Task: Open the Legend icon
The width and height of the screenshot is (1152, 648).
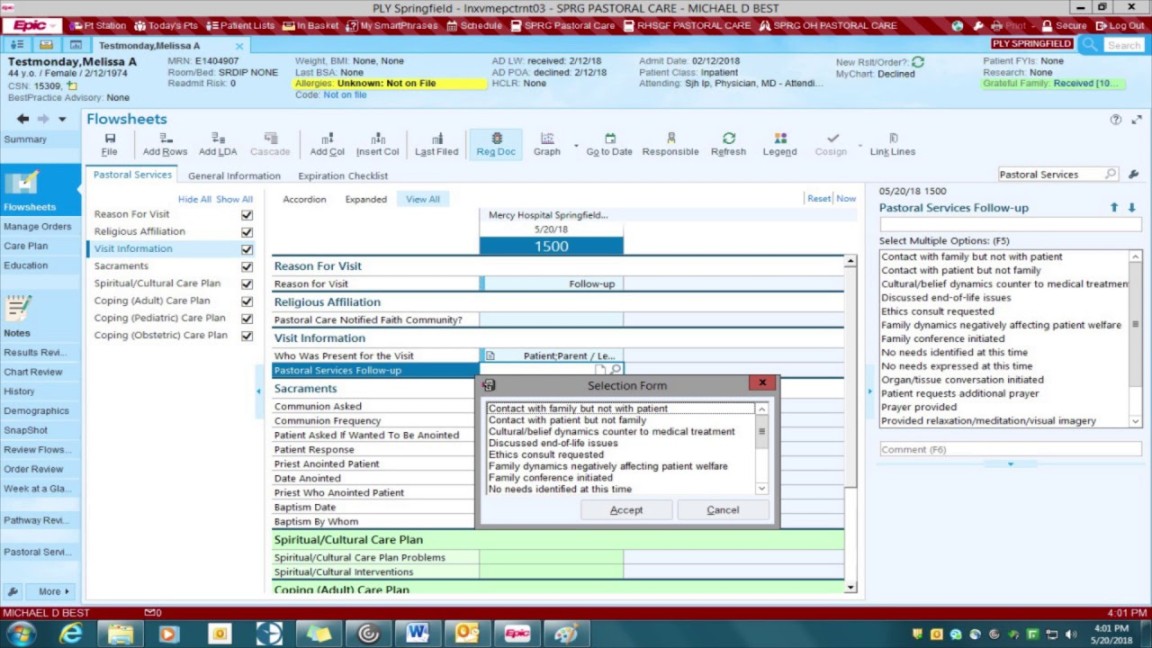Action: [779, 144]
